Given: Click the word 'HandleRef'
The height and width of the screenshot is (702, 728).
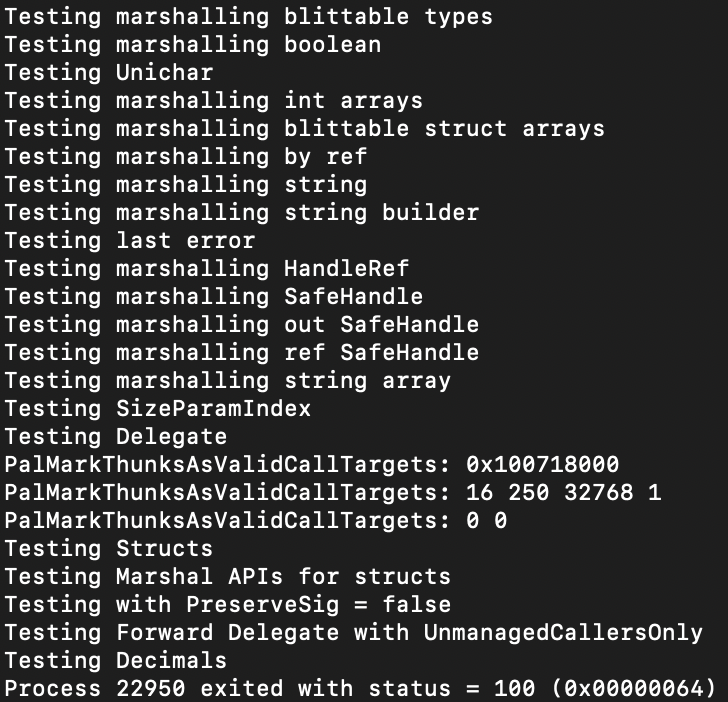Looking at the screenshot, I should click(x=346, y=269).
